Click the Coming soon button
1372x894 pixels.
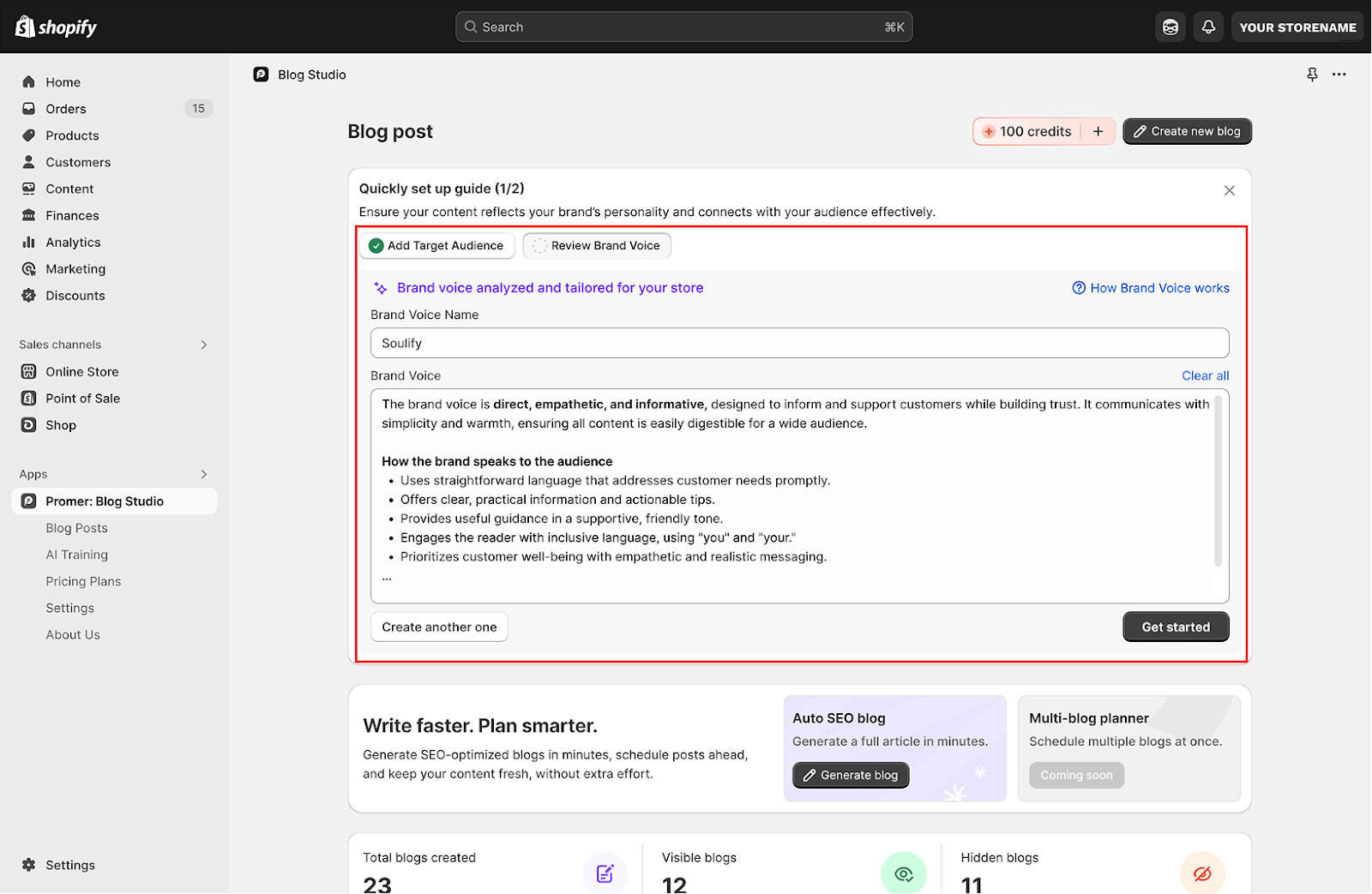pos(1076,775)
